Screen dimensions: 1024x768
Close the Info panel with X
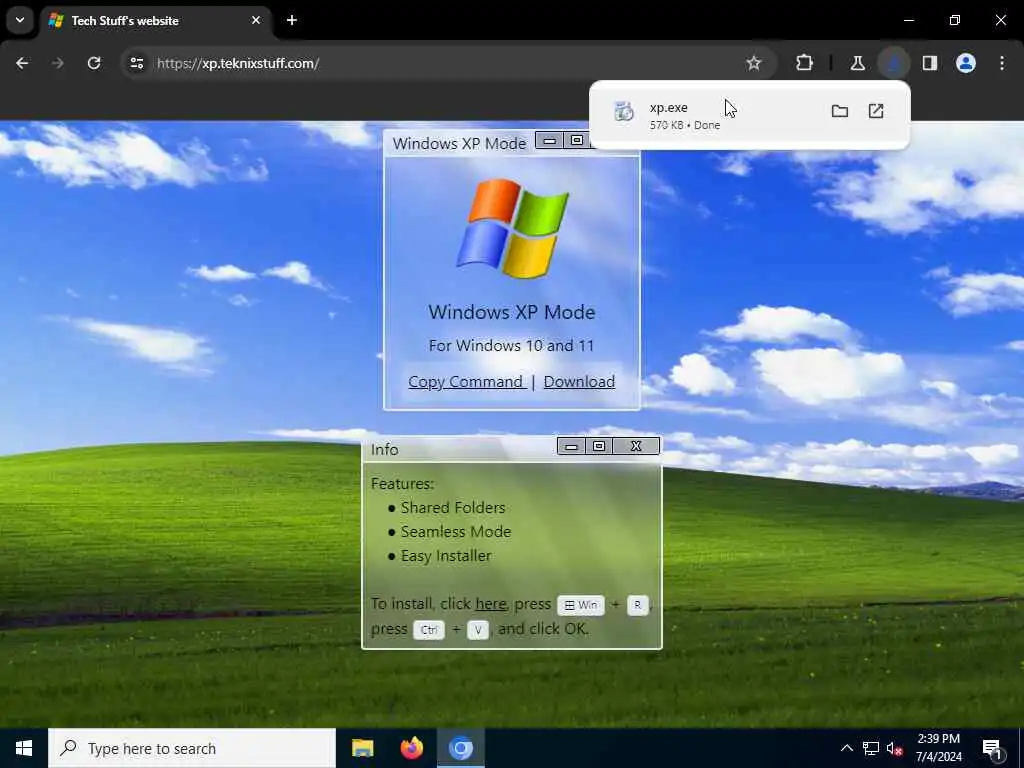(636, 446)
